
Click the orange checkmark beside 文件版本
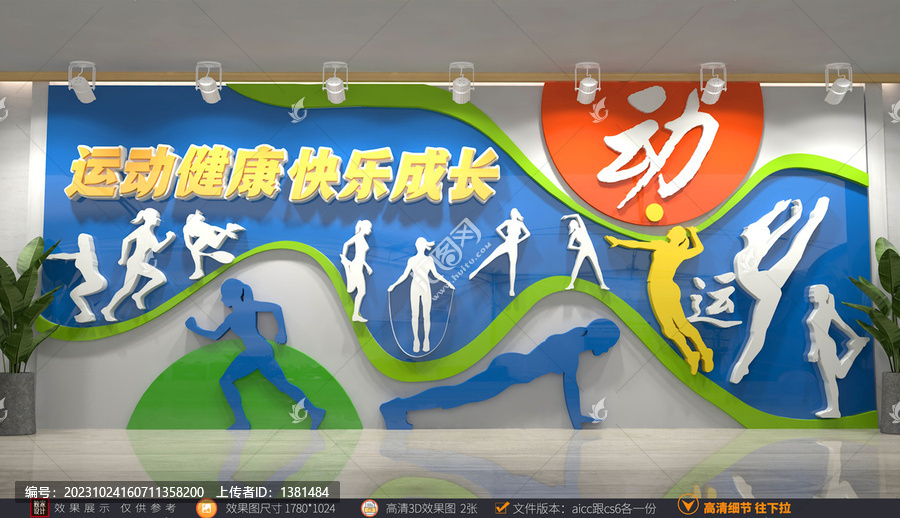(x=502, y=508)
